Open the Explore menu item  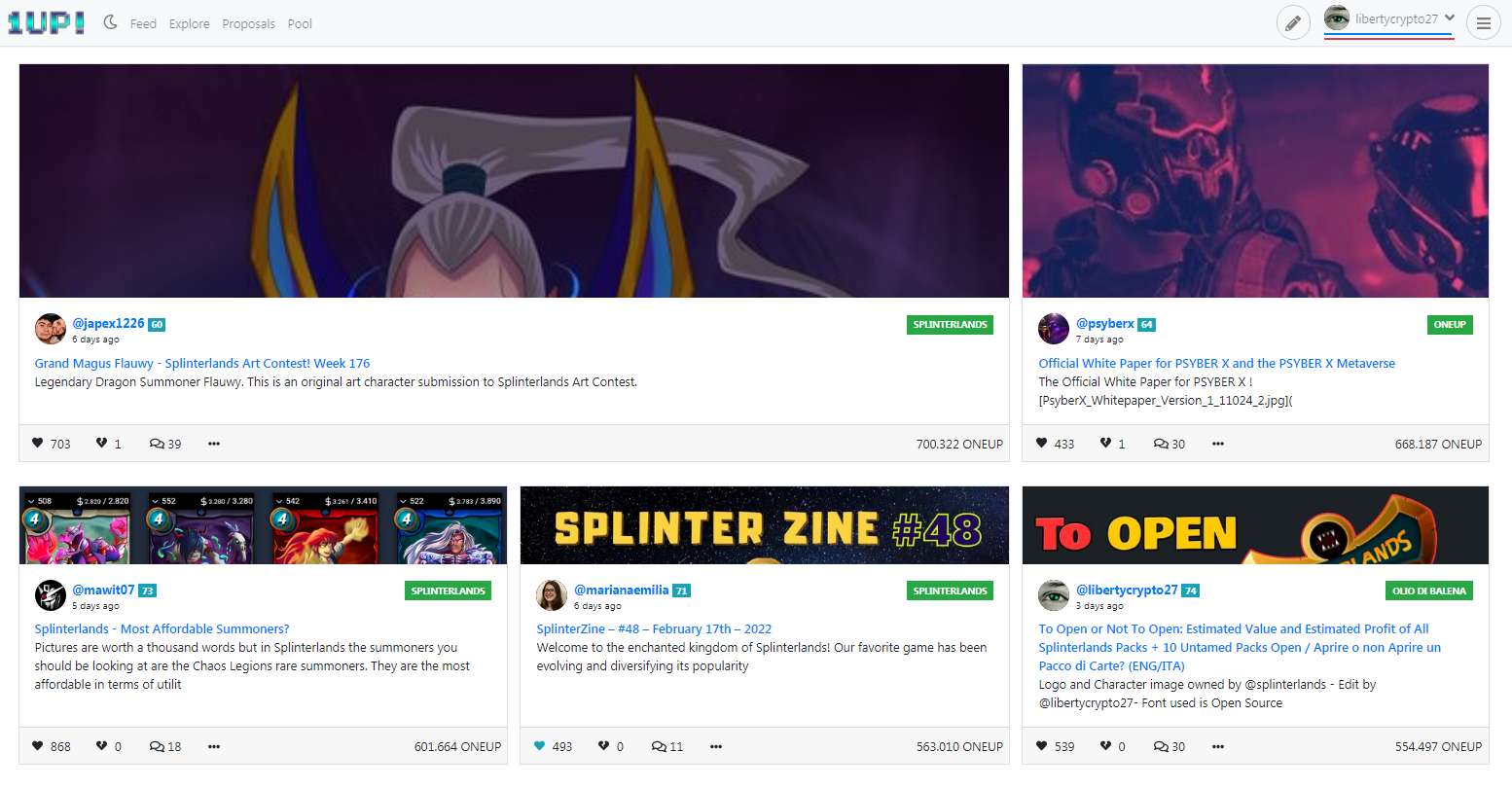(x=189, y=23)
